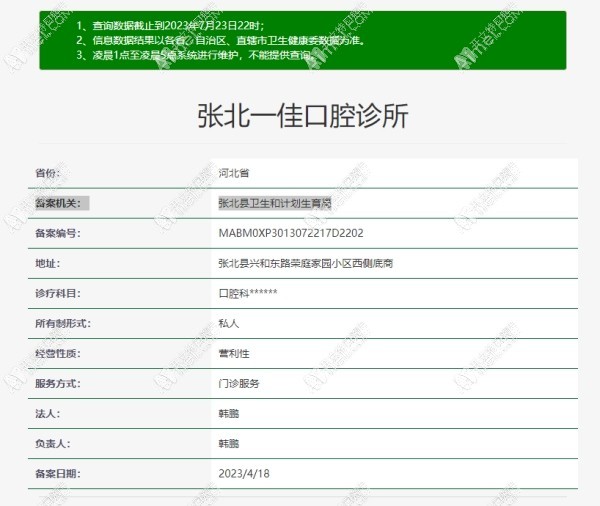Screen dimensions: 600x506
Task: Click the 省份 label
Action: pos(47,173)
